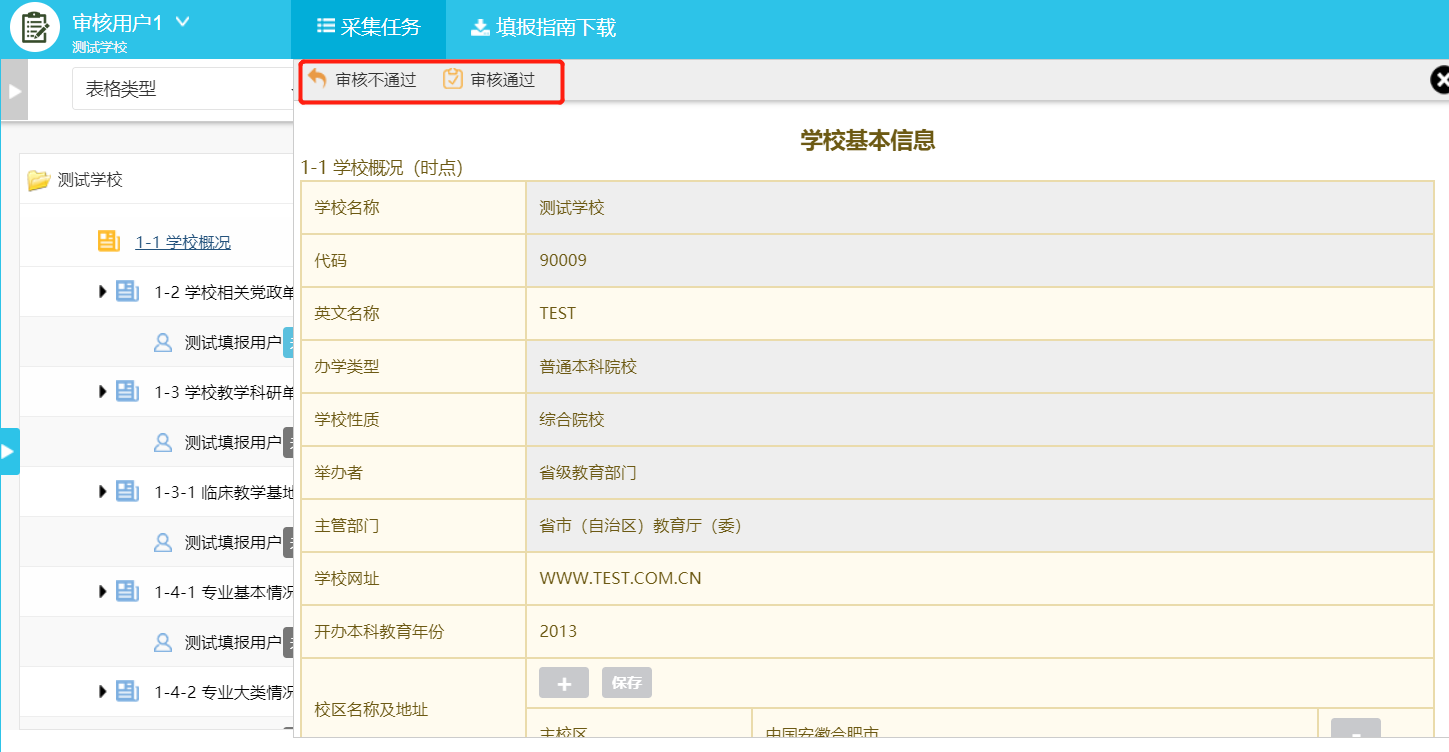Image resolution: width=1449 pixels, height=752 pixels.
Task: Click the document icon beside 1-3-1 临床教学基地
Action: (x=127, y=491)
